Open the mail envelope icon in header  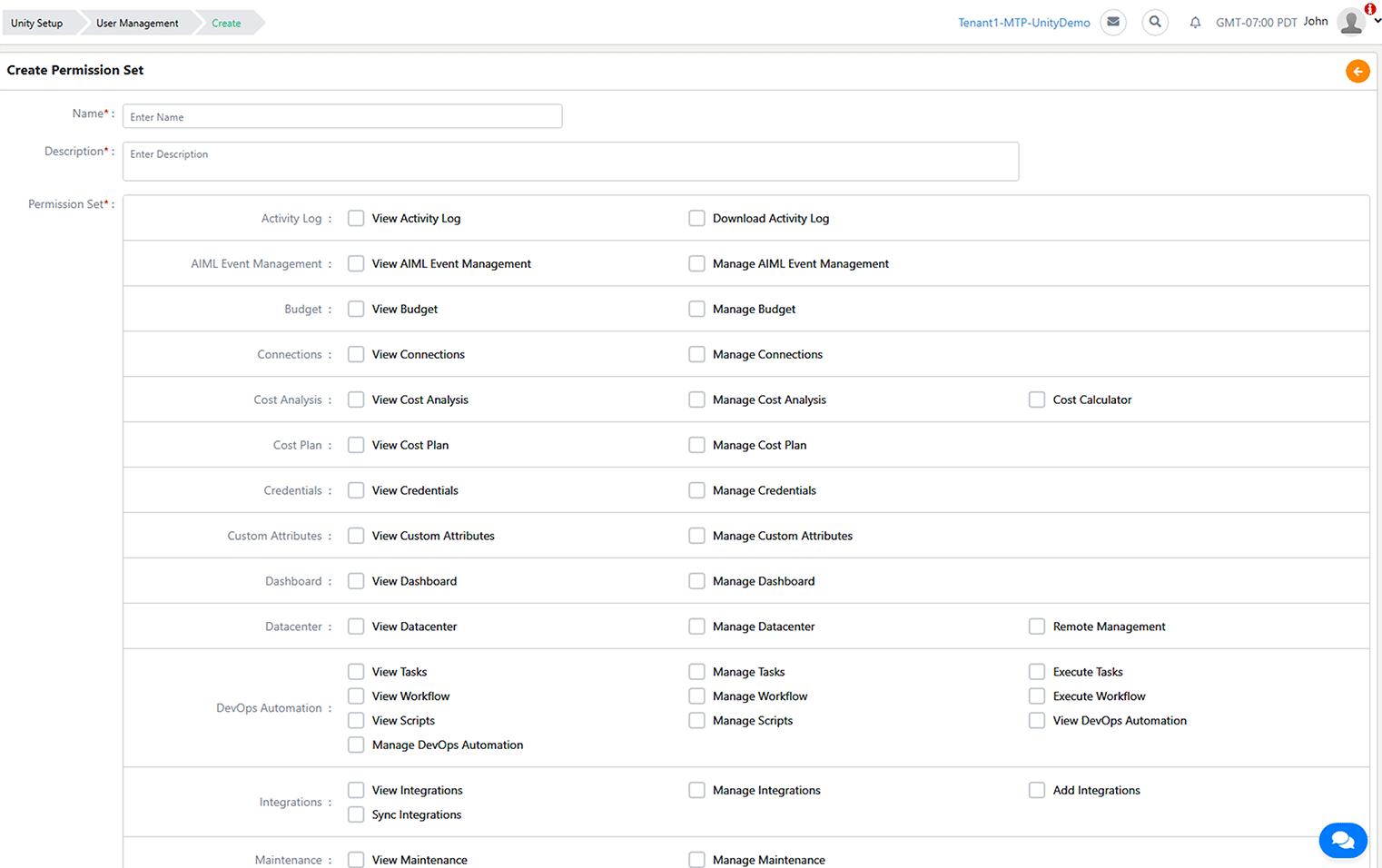point(1113,22)
